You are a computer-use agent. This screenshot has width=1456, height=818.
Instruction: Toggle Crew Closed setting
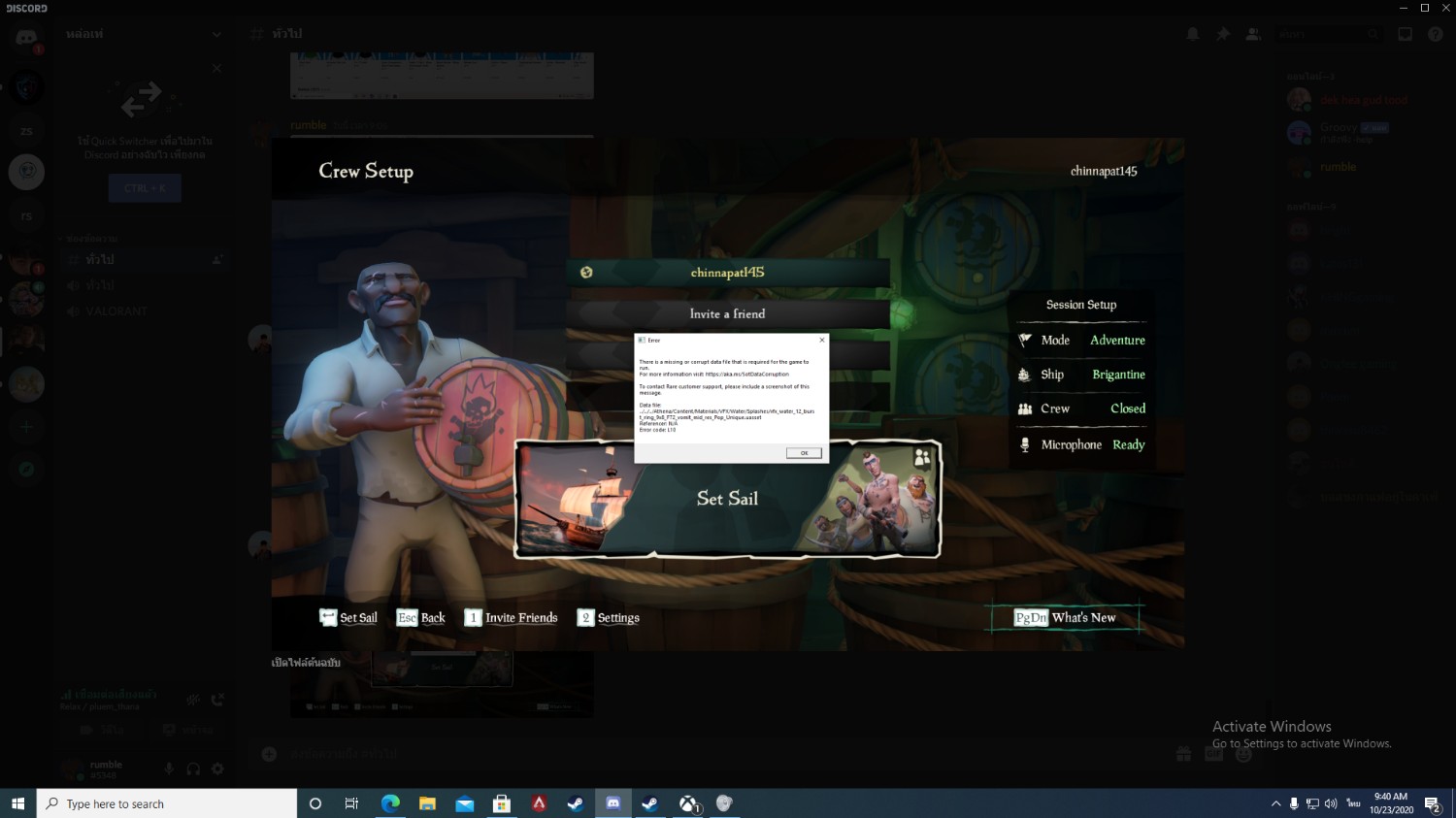(x=1081, y=409)
